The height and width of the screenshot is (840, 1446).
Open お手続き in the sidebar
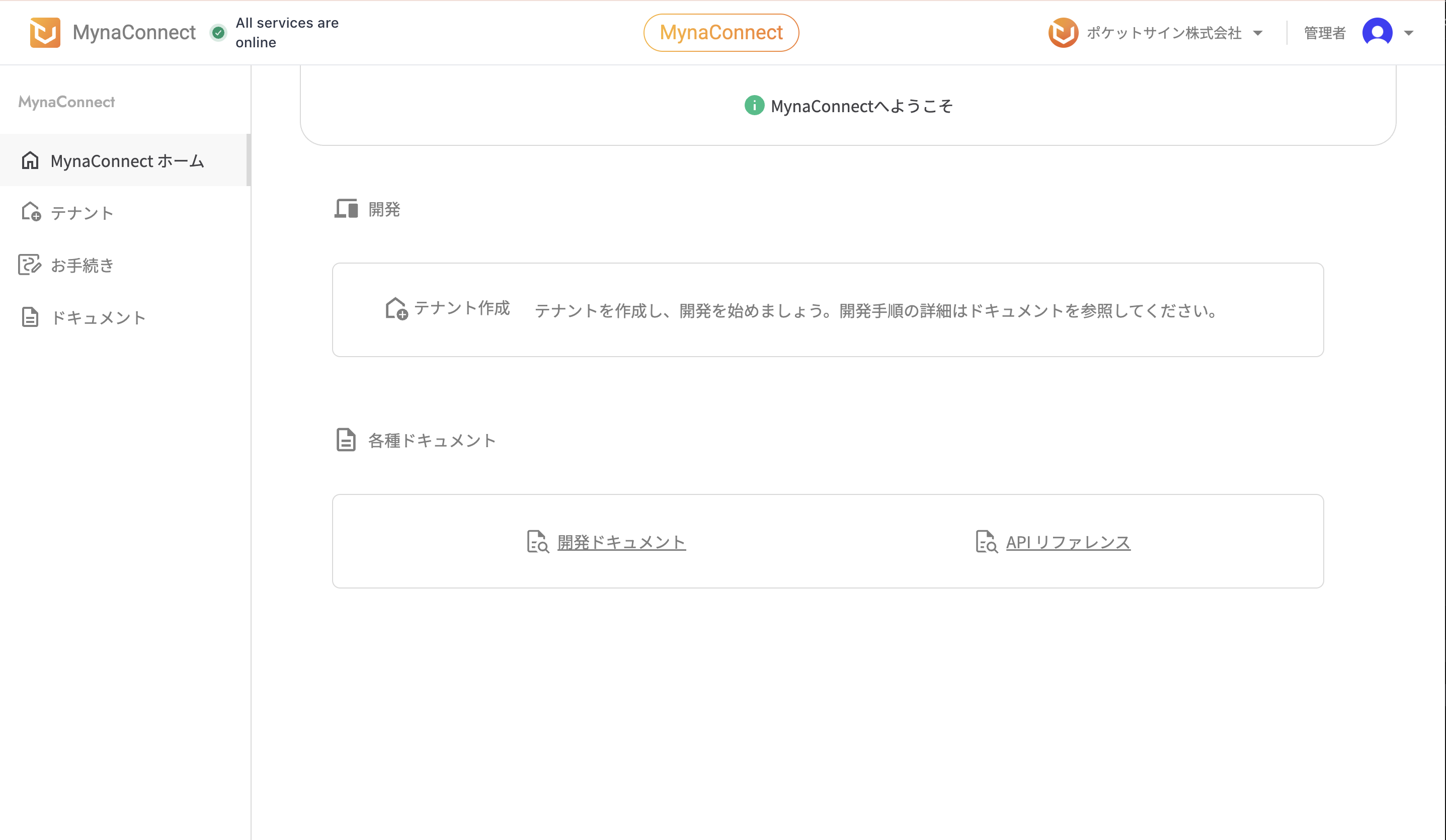pos(125,265)
